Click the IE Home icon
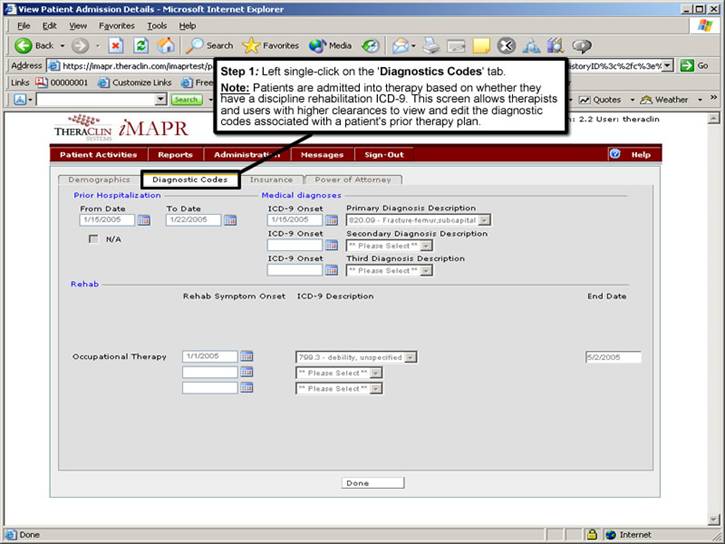The width and height of the screenshot is (725, 544). pyautogui.click(x=166, y=45)
